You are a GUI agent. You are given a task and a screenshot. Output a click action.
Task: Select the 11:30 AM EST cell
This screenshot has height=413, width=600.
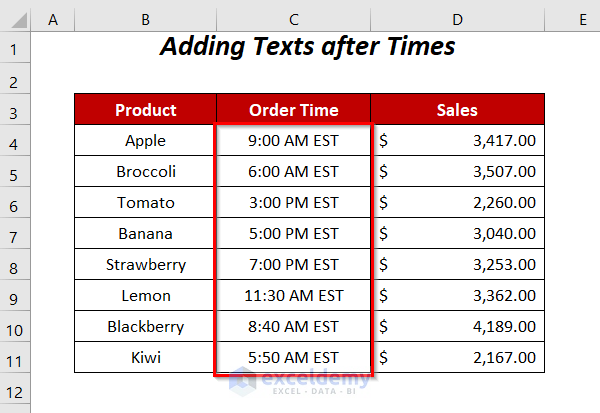tap(293, 296)
